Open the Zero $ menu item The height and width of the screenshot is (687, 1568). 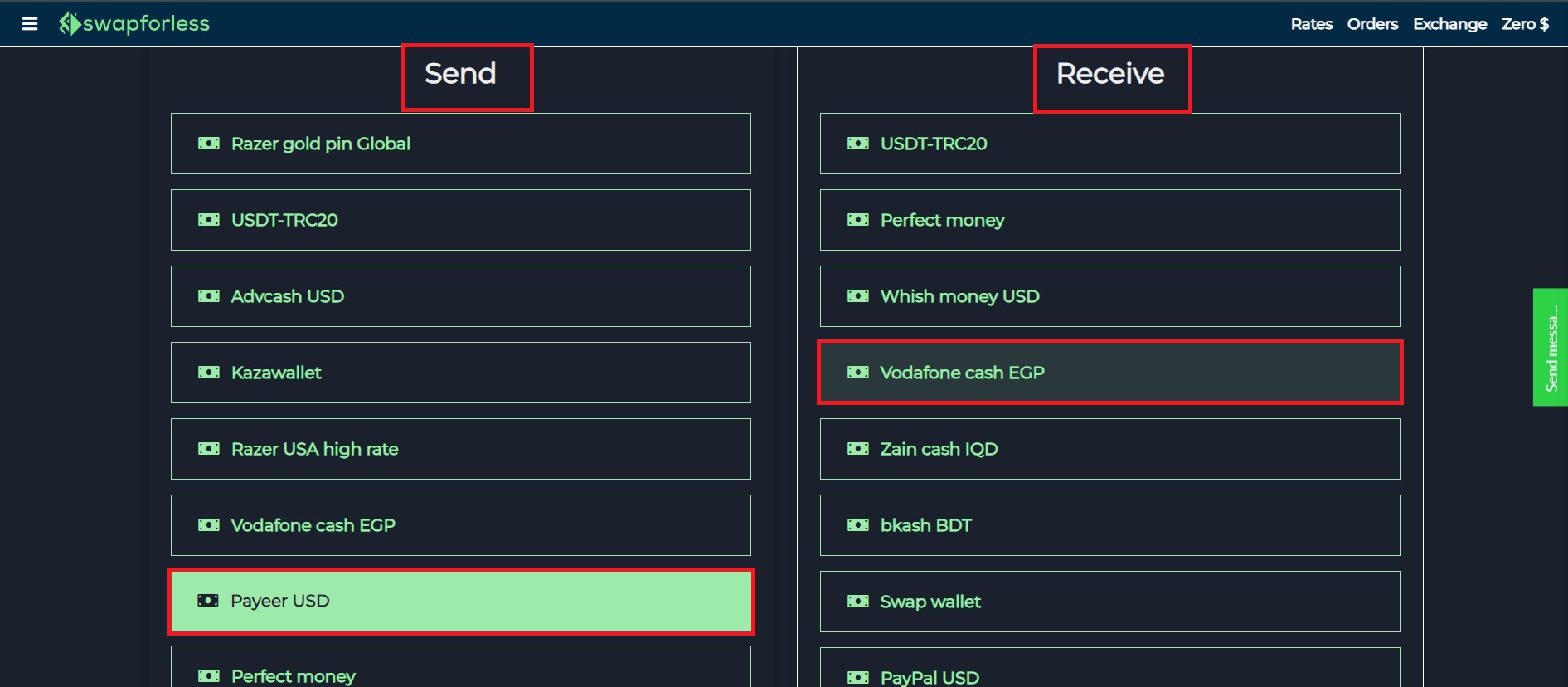click(x=1525, y=24)
